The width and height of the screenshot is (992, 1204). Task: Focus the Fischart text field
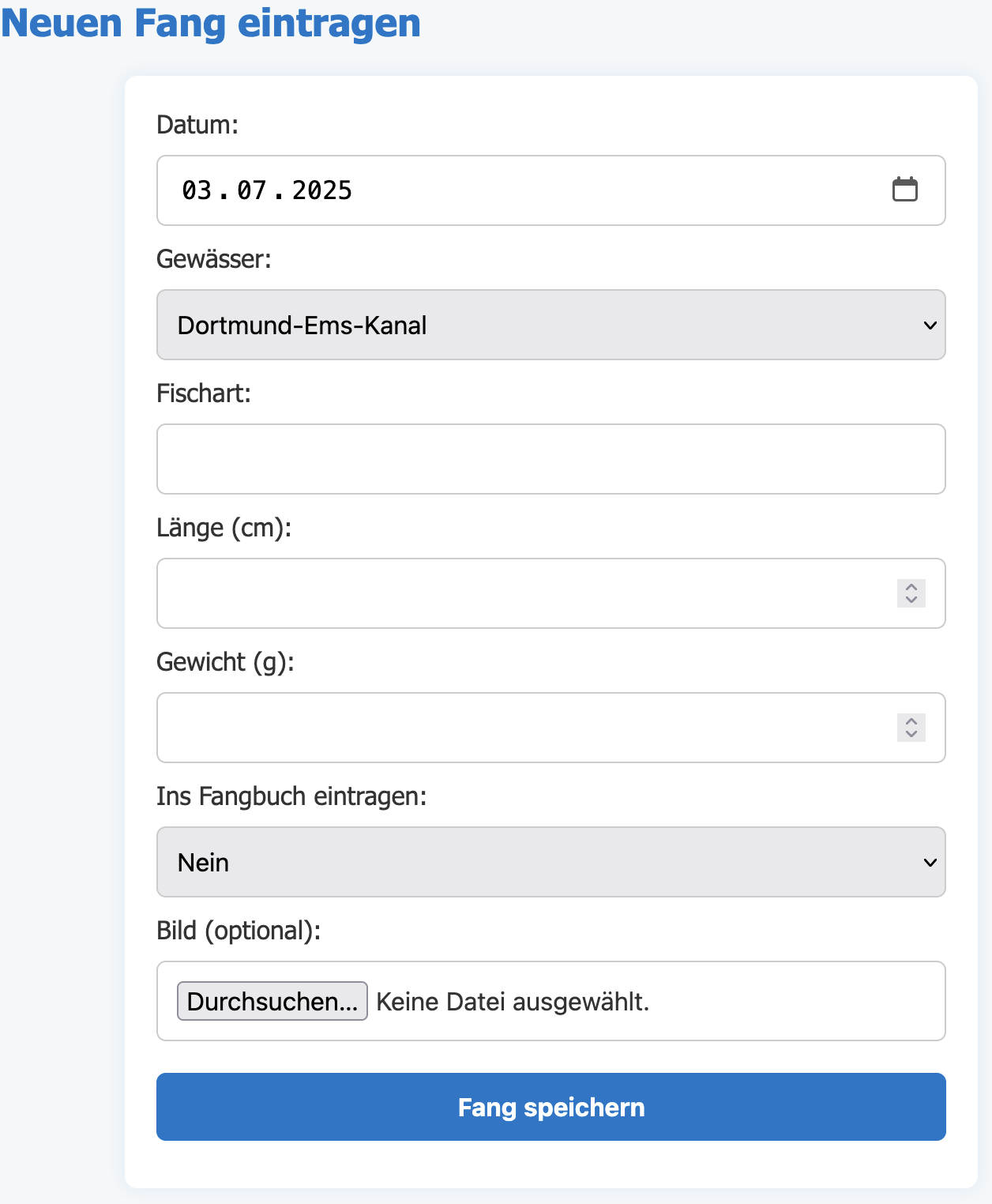551,459
